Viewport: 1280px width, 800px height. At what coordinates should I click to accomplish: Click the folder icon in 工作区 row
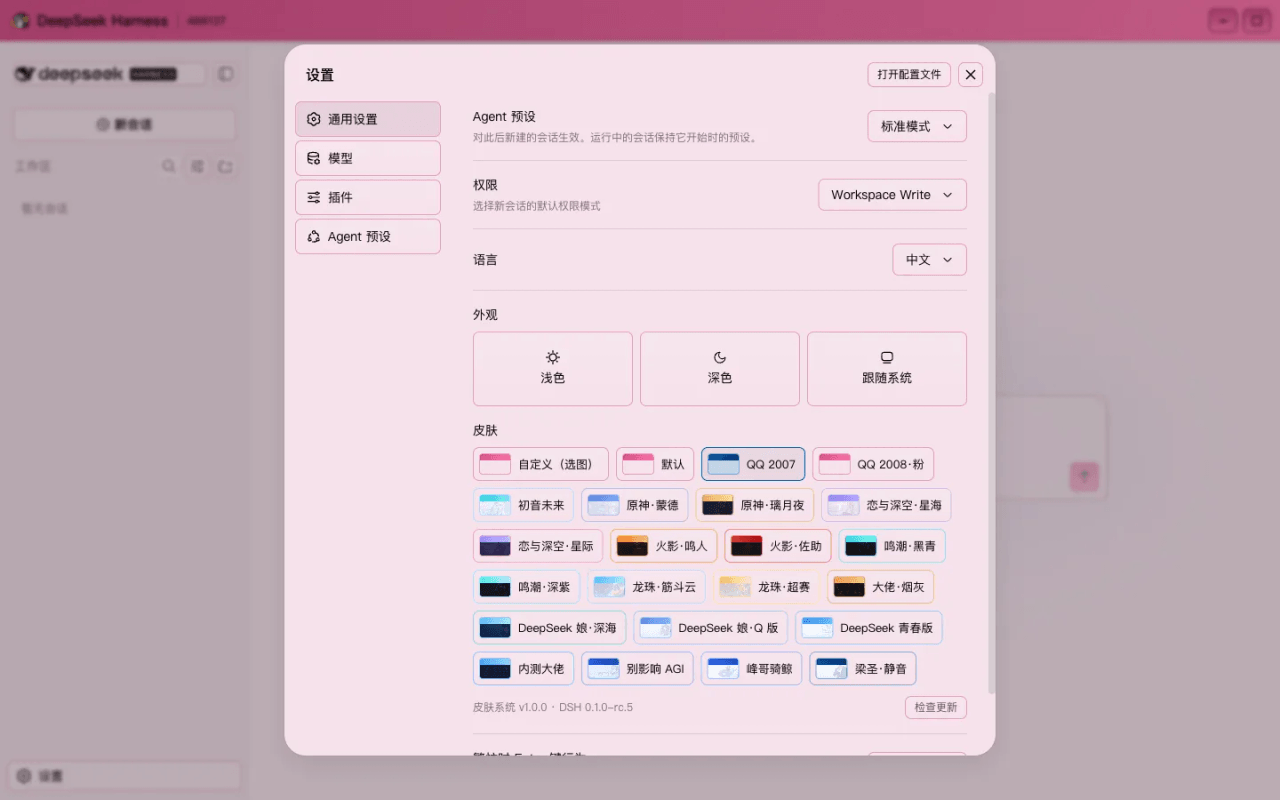(x=226, y=167)
